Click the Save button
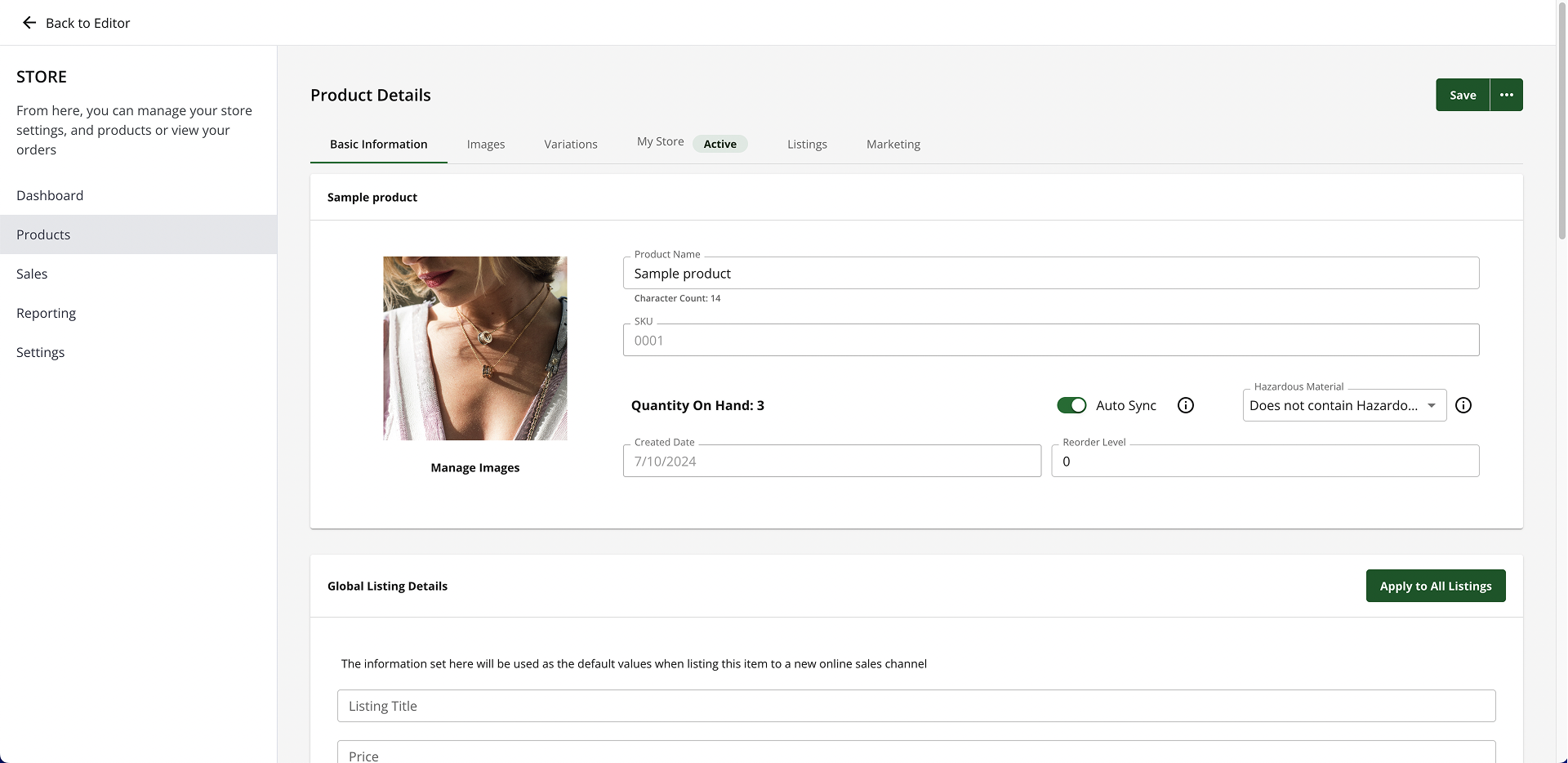1568x763 pixels. (x=1463, y=95)
